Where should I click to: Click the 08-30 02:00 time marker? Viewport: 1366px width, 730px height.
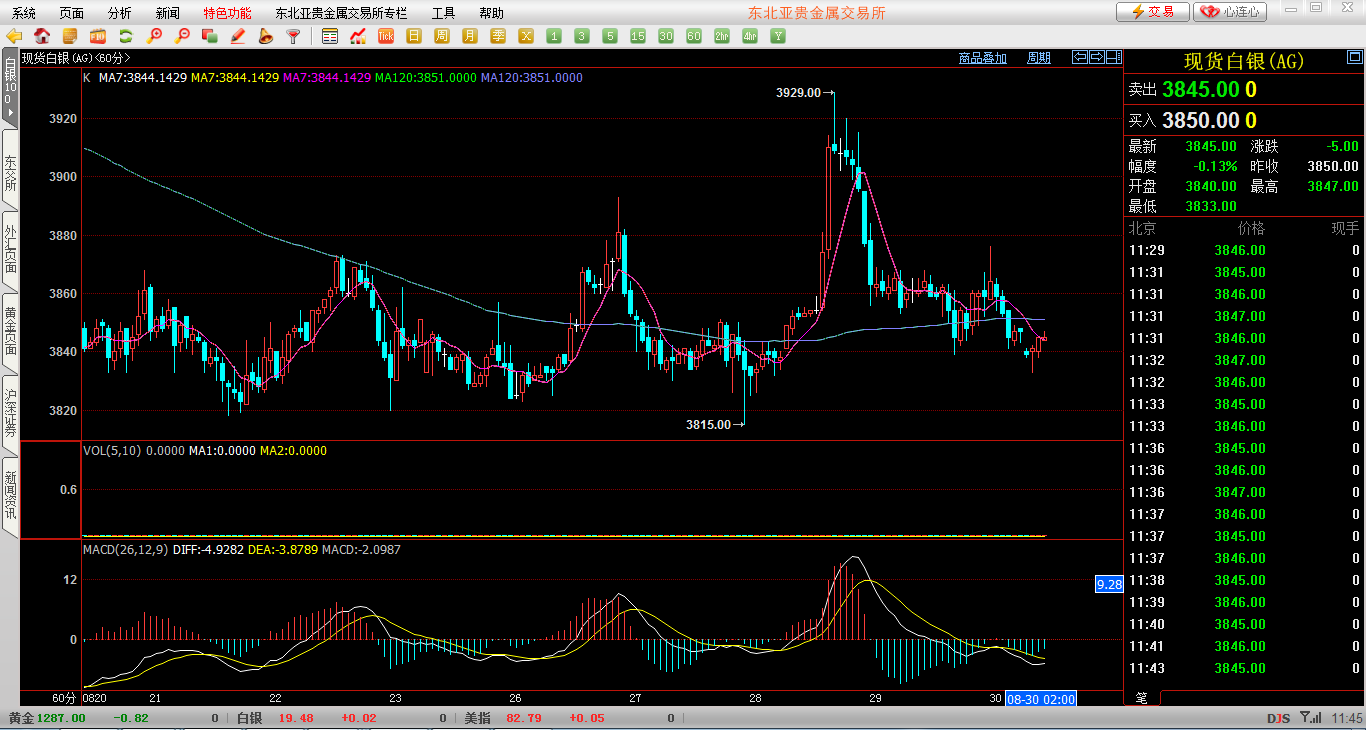(1041, 698)
